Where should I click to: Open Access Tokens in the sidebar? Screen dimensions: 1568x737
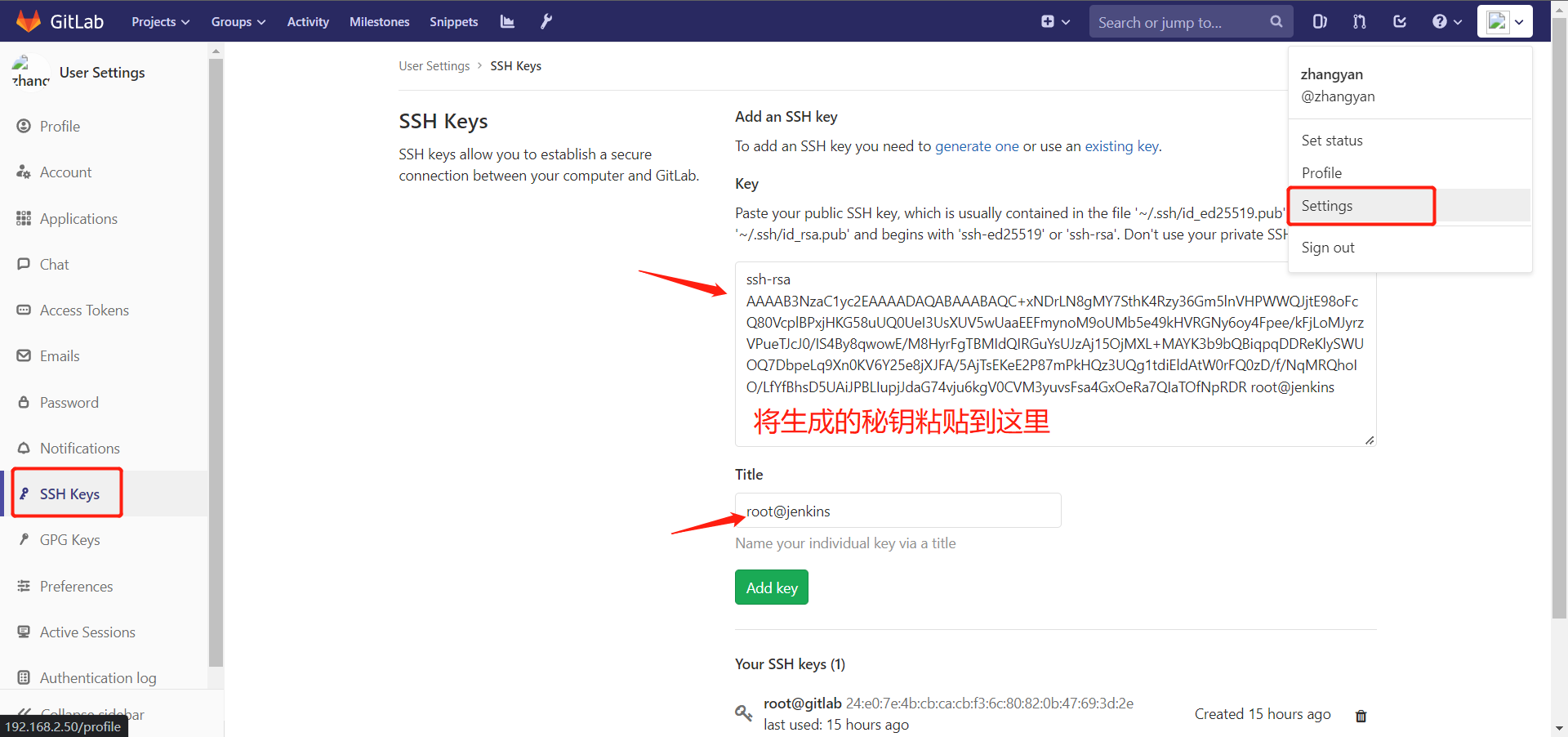84,310
